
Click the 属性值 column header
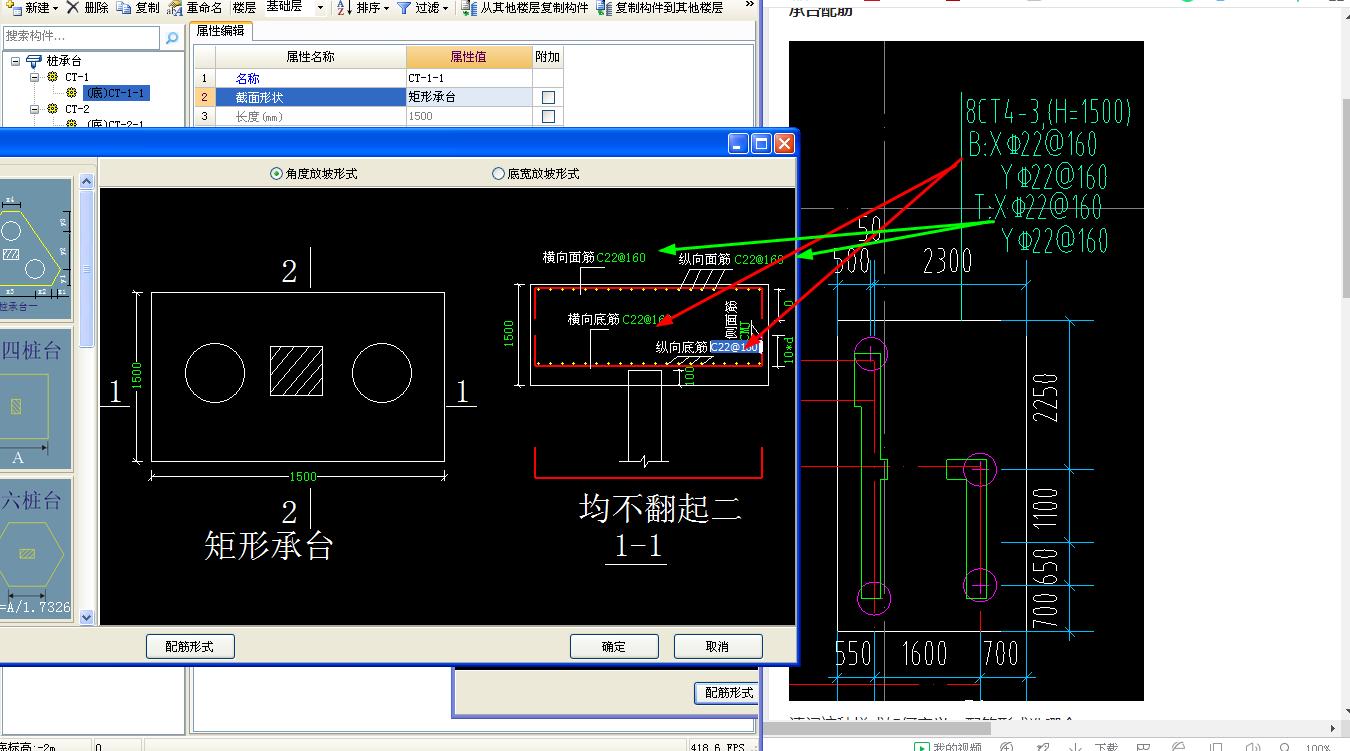[469, 57]
